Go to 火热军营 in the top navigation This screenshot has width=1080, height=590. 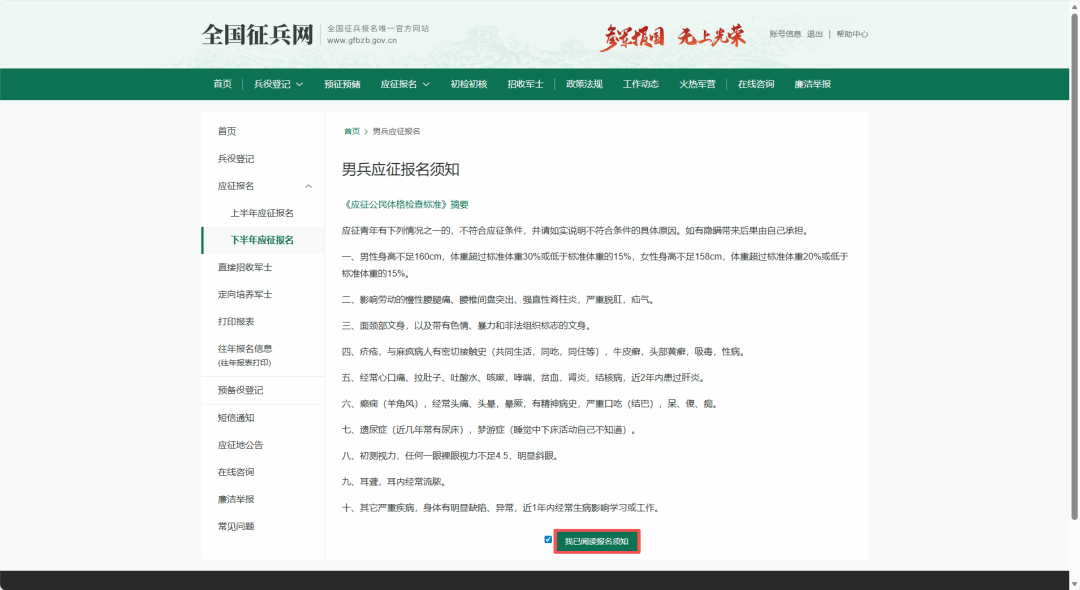coord(697,84)
